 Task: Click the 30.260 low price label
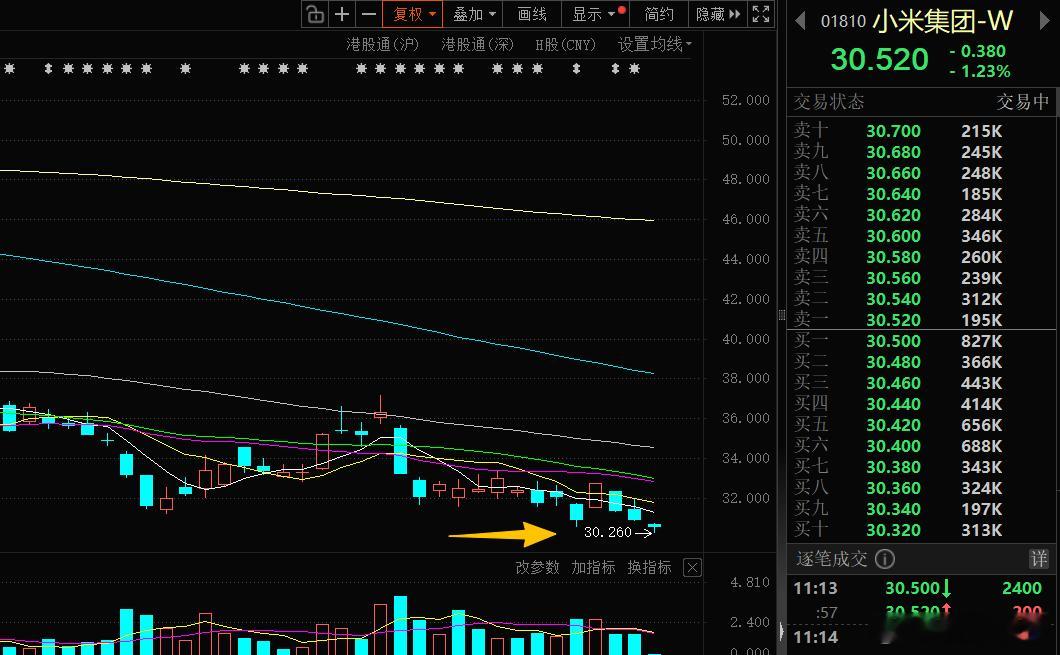coord(607,533)
